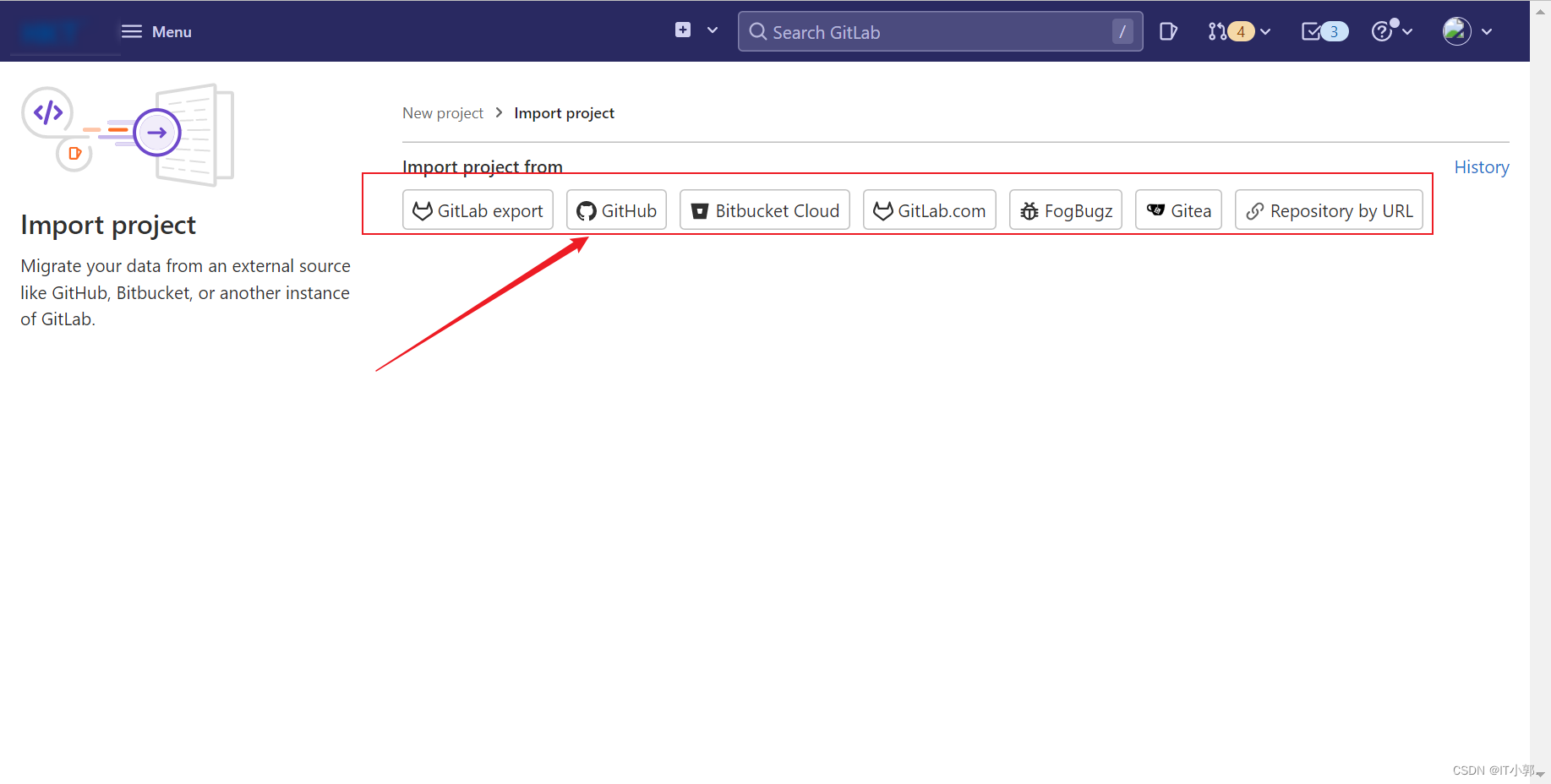Viewport: 1551px width, 784px height.
Task: Choose the GitLab.com import button
Action: click(930, 210)
